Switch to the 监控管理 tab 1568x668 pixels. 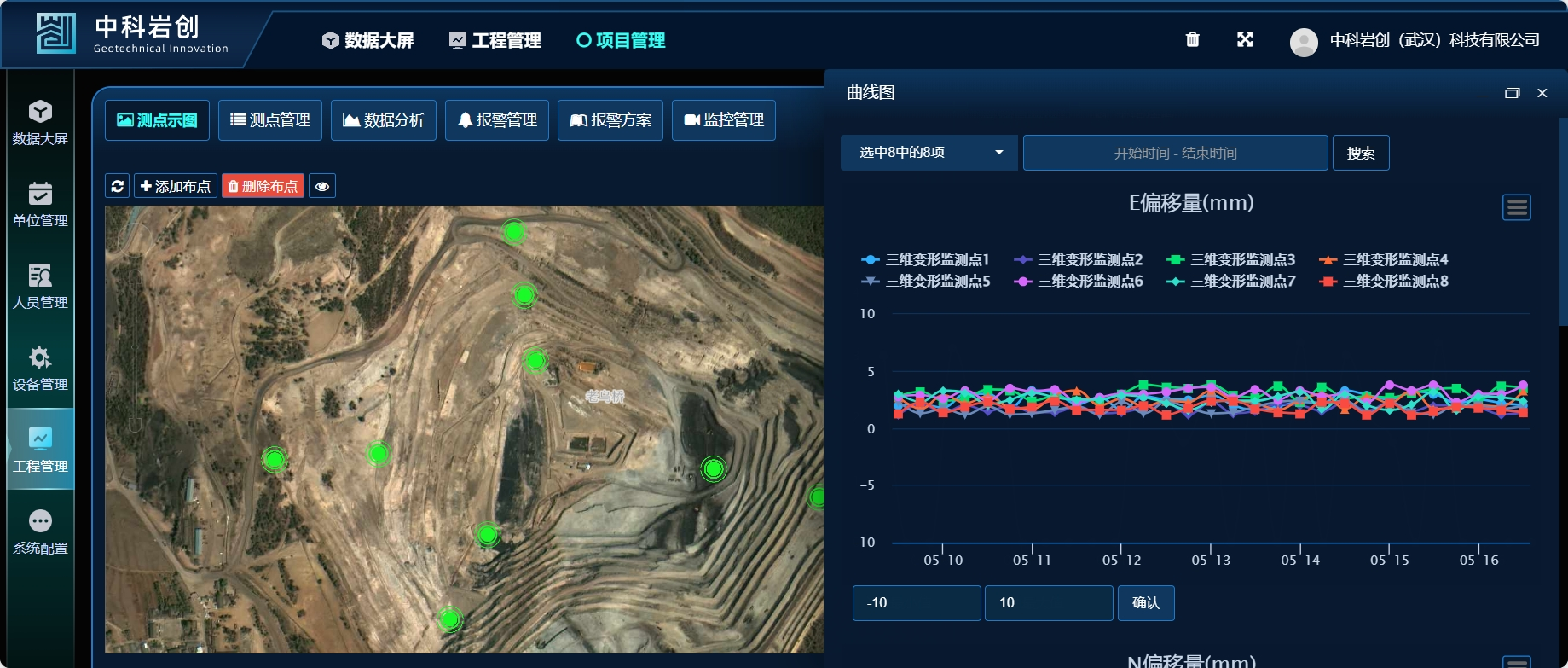pyautogui.click(x=724, y=120)
